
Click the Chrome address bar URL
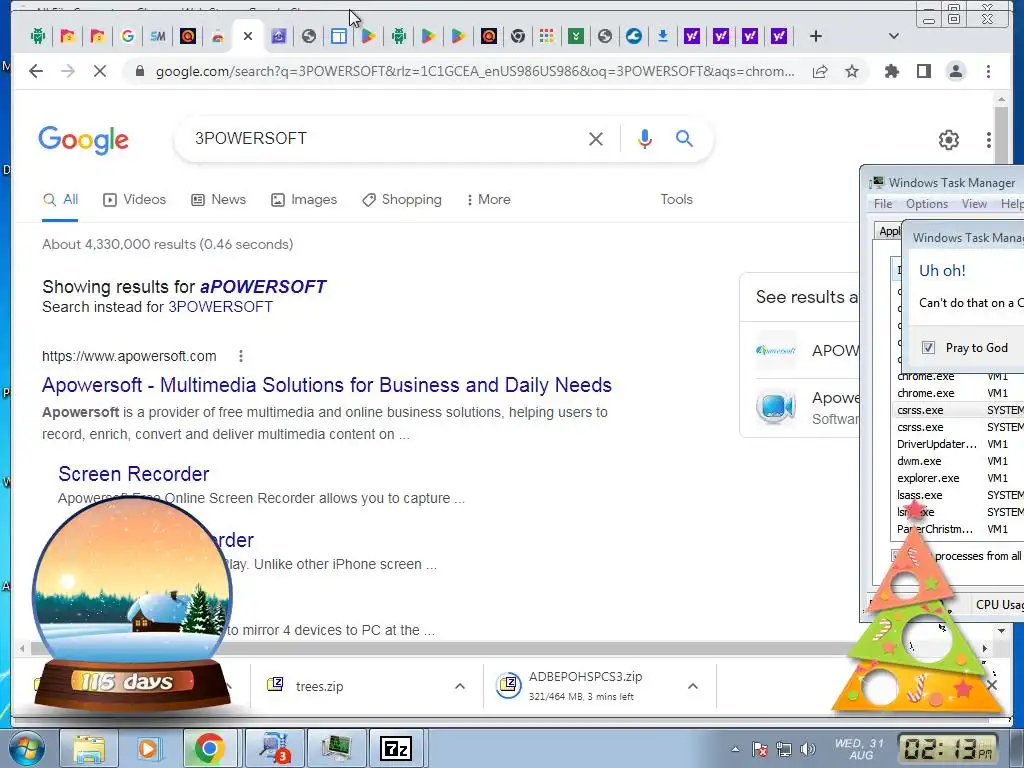pyautogui.click(x=475, y=71)
